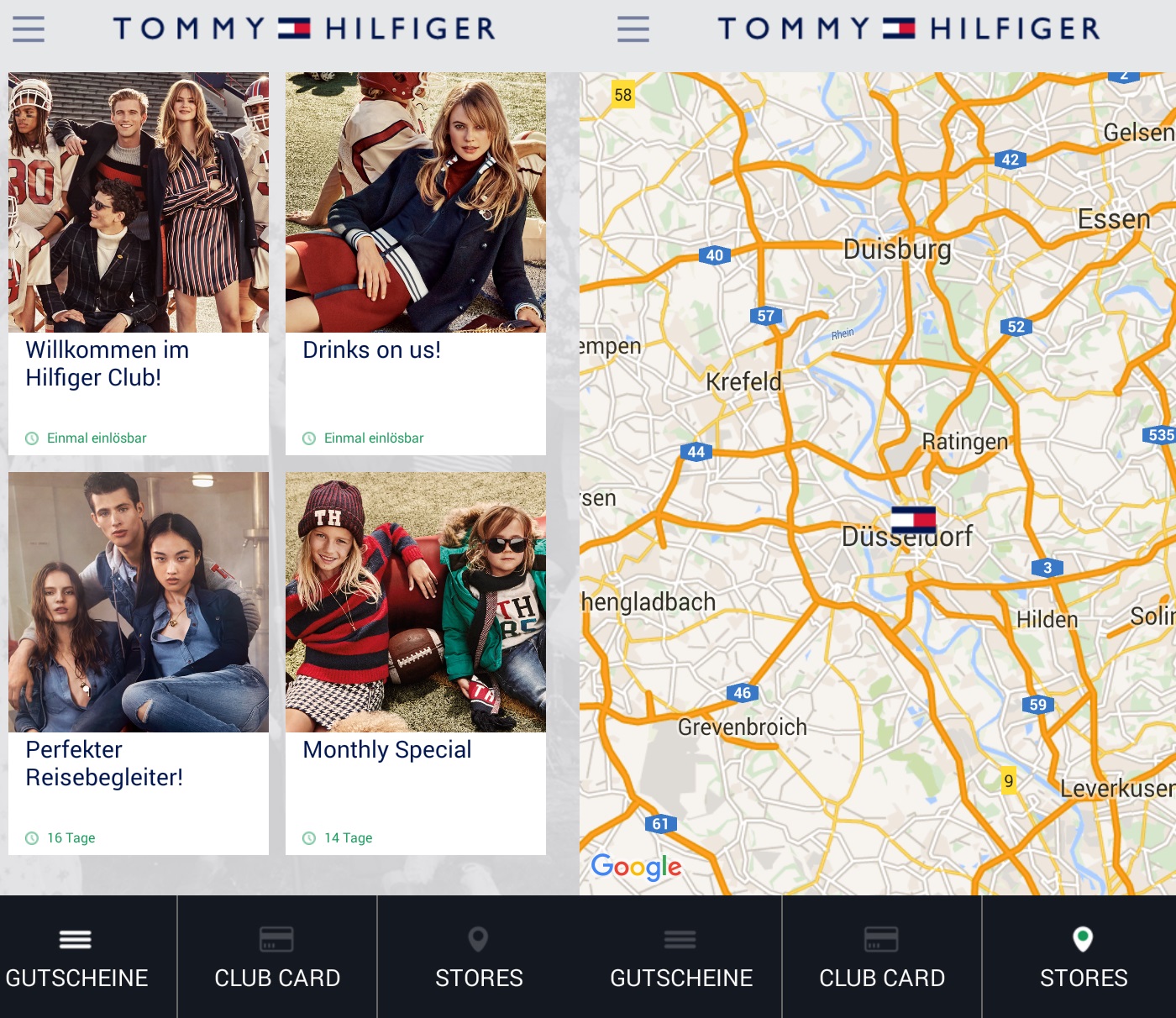Select the green Stores pin icon on right bar
Image resolution: width=1176 pixels, height=1018 pixels.
click(x=1084, y=939)
